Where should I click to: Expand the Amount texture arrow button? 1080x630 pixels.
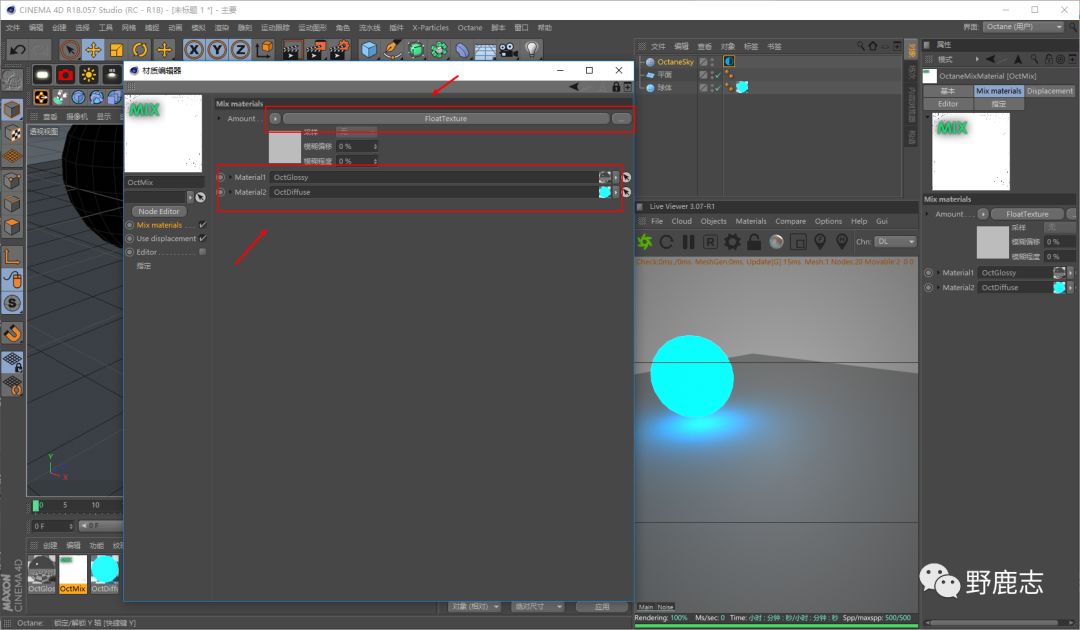275,119
